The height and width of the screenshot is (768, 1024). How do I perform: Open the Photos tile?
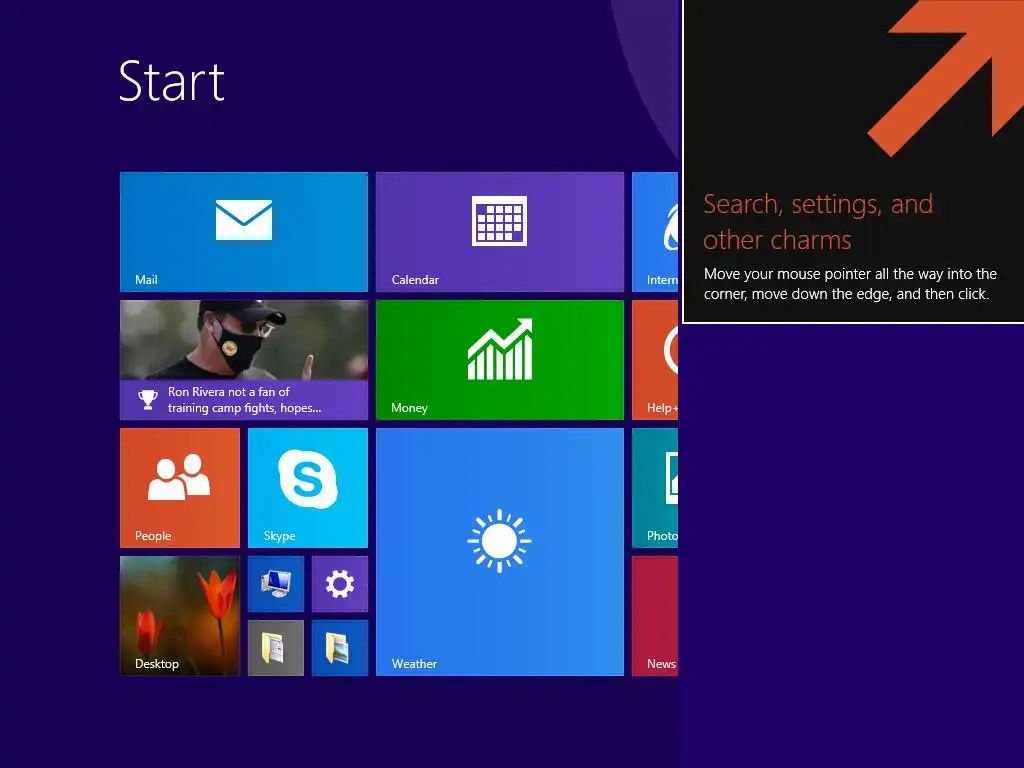click(x=655, y=488)
